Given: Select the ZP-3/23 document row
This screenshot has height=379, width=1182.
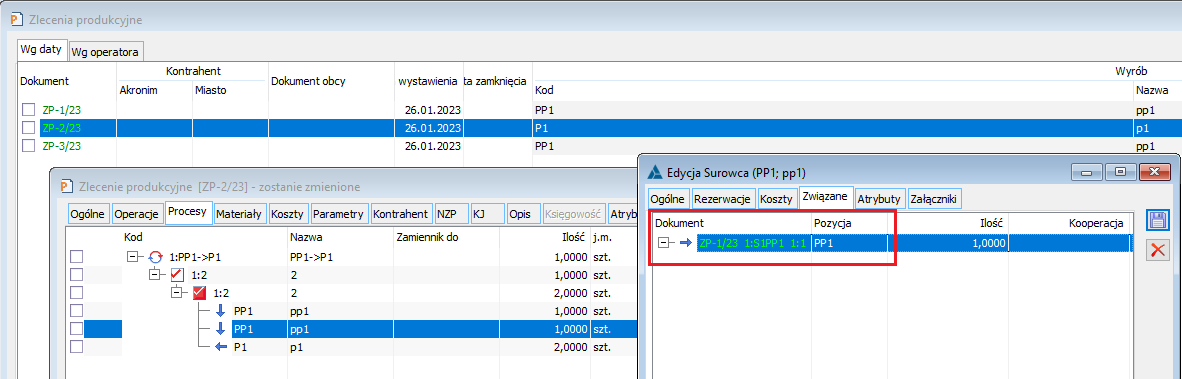Looking at the screenshot, I should coord(599,145).
